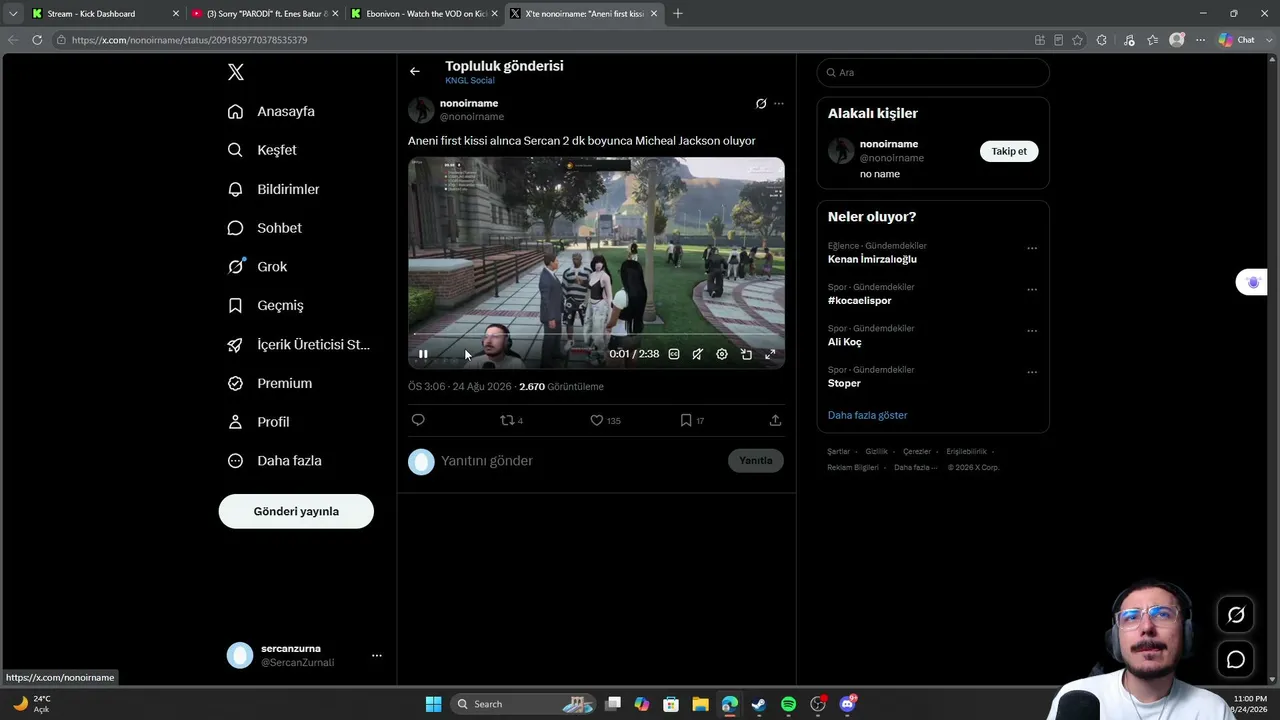
Task: Reload the page
Action: [37, 40]
